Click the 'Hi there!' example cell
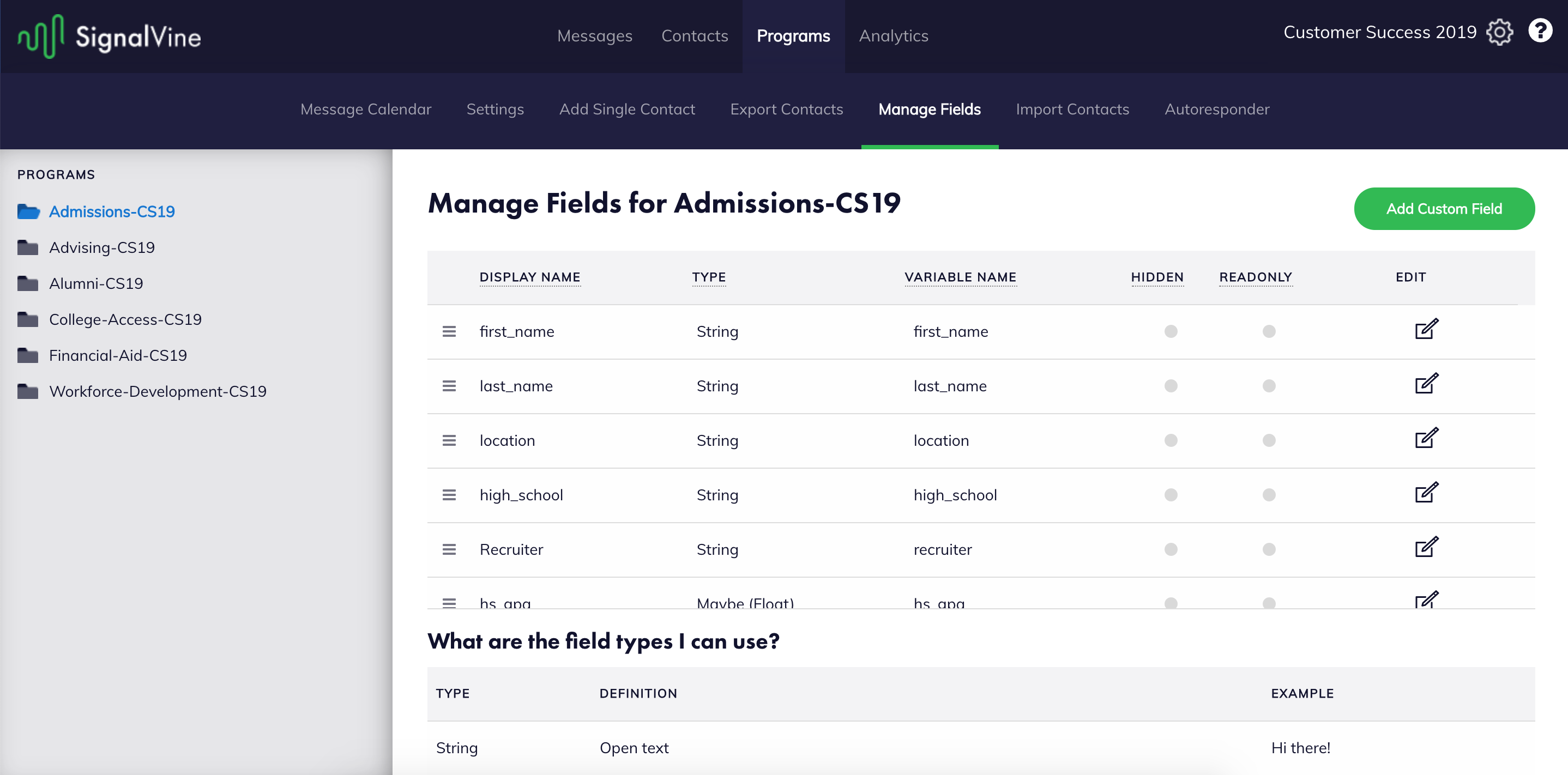Viewport: 1568px width, 775px height. click(1300, 748)
